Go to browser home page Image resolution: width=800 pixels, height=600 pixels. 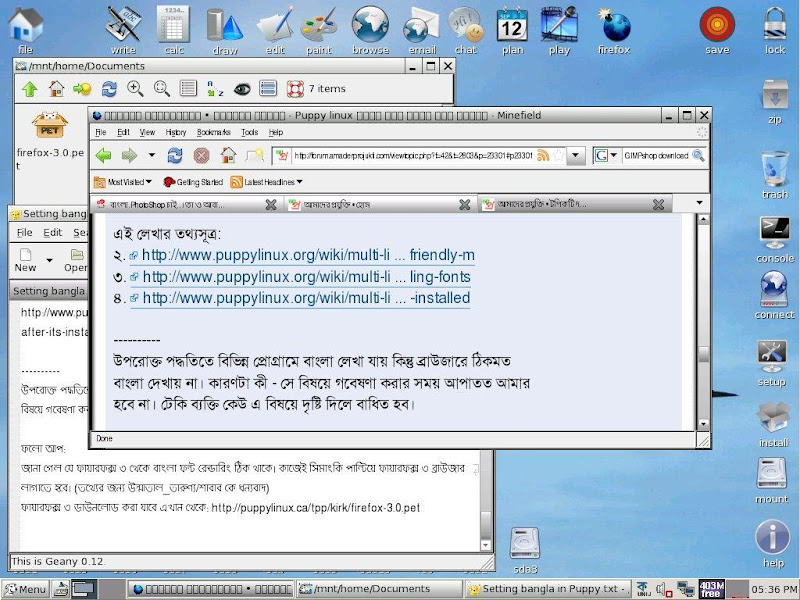point(228,155)
